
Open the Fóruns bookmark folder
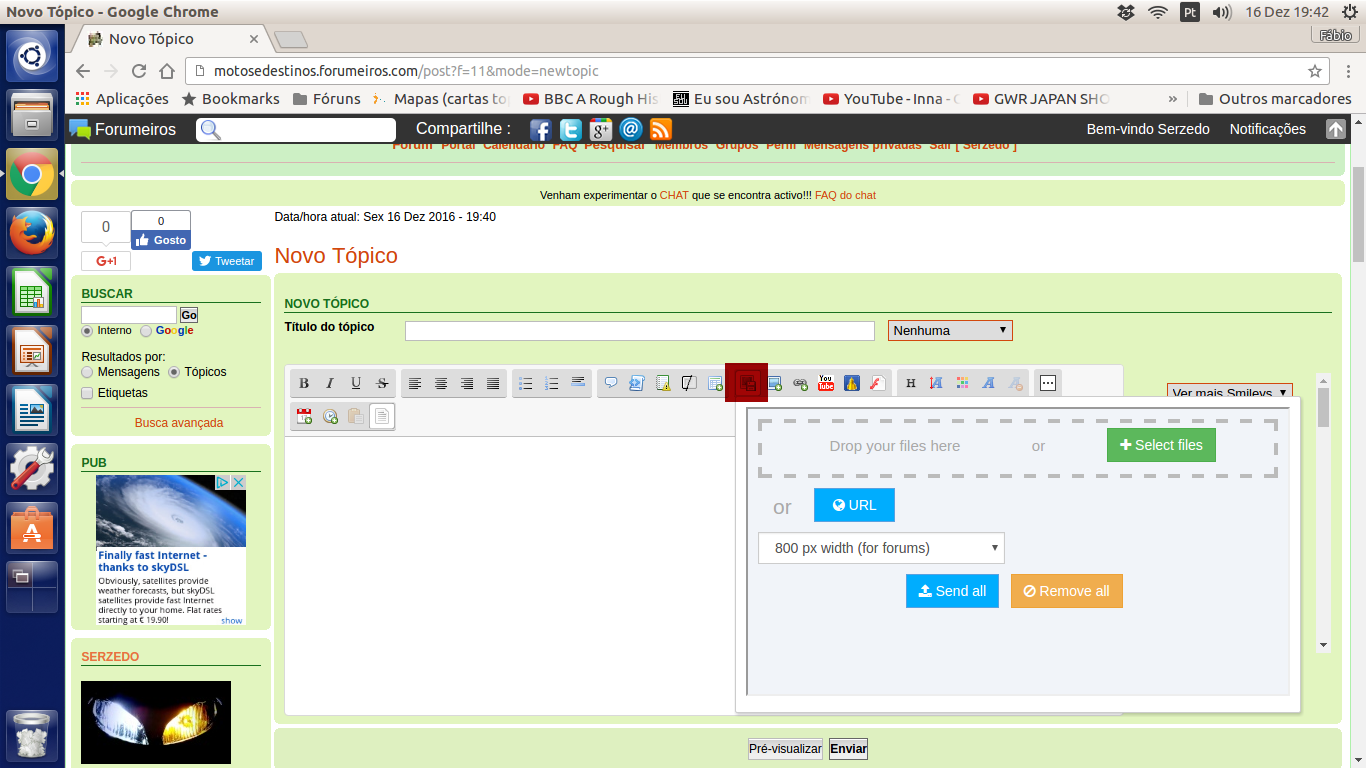tap(327, 99)
